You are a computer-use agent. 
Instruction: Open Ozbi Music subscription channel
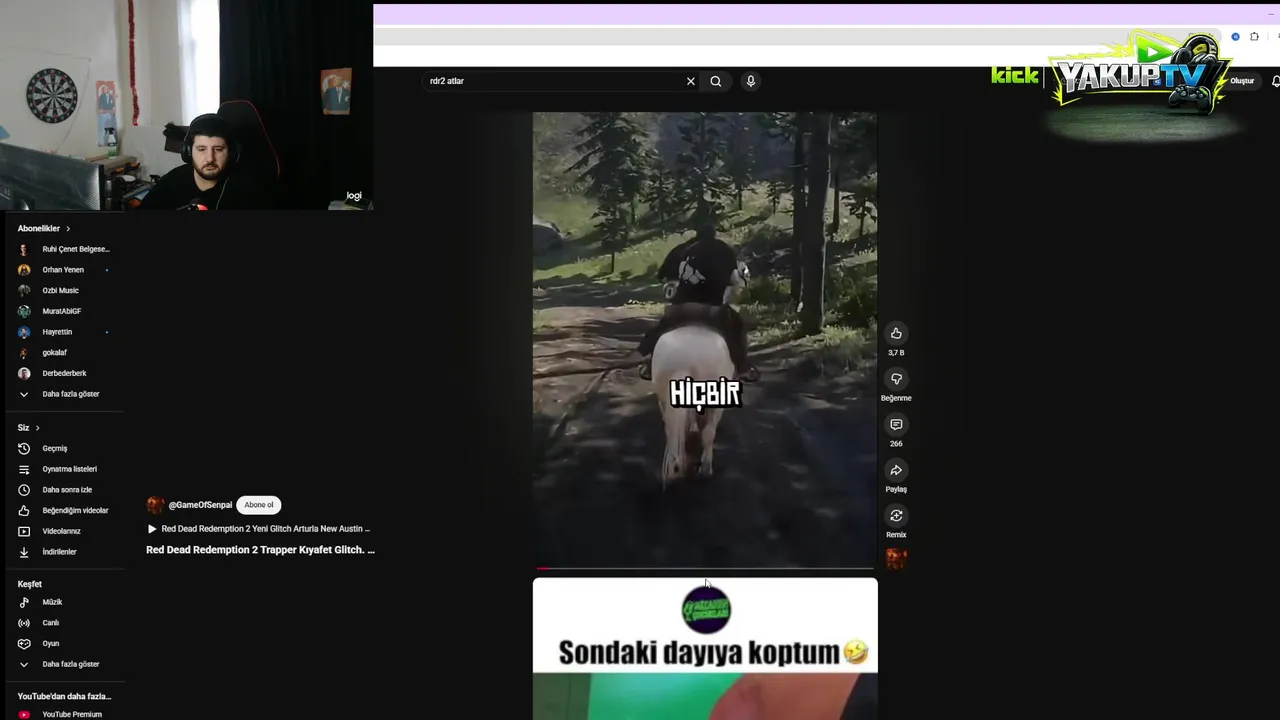(62, 290)
